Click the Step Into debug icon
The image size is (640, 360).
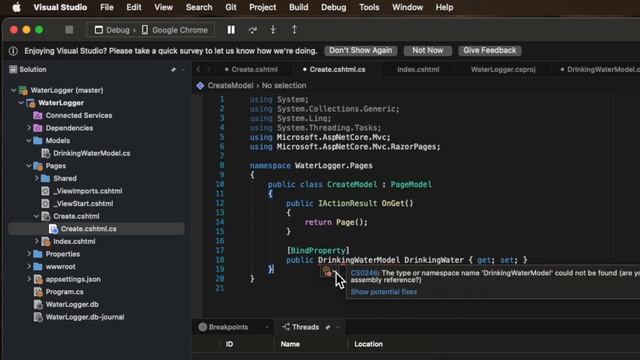point(273,30)
